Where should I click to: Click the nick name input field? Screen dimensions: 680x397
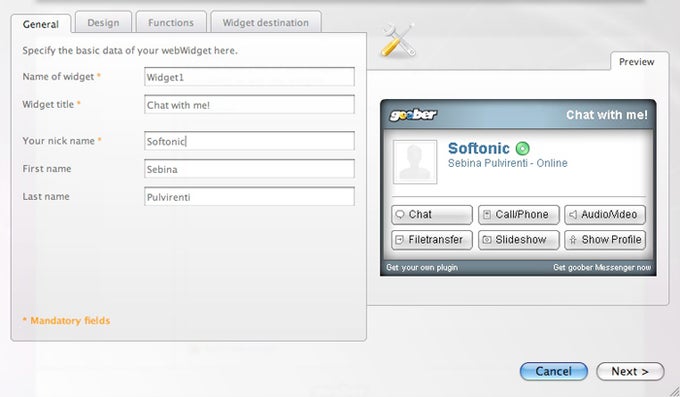coord(249,141)
